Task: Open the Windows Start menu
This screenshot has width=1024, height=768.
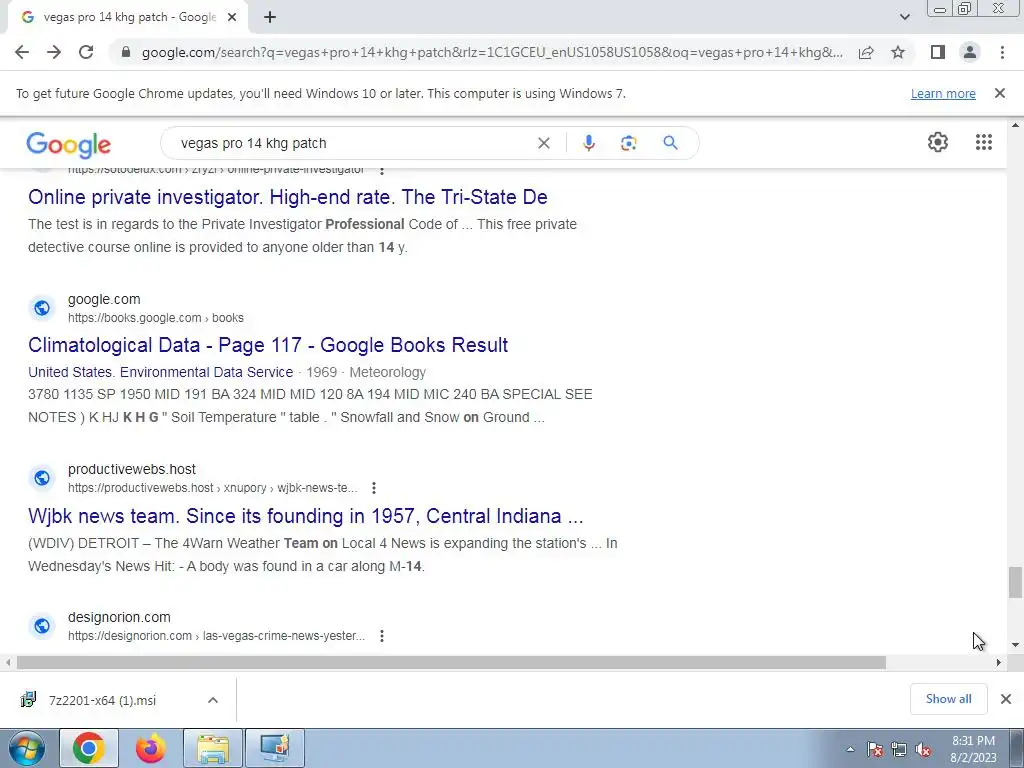Action: coord(26,748)
